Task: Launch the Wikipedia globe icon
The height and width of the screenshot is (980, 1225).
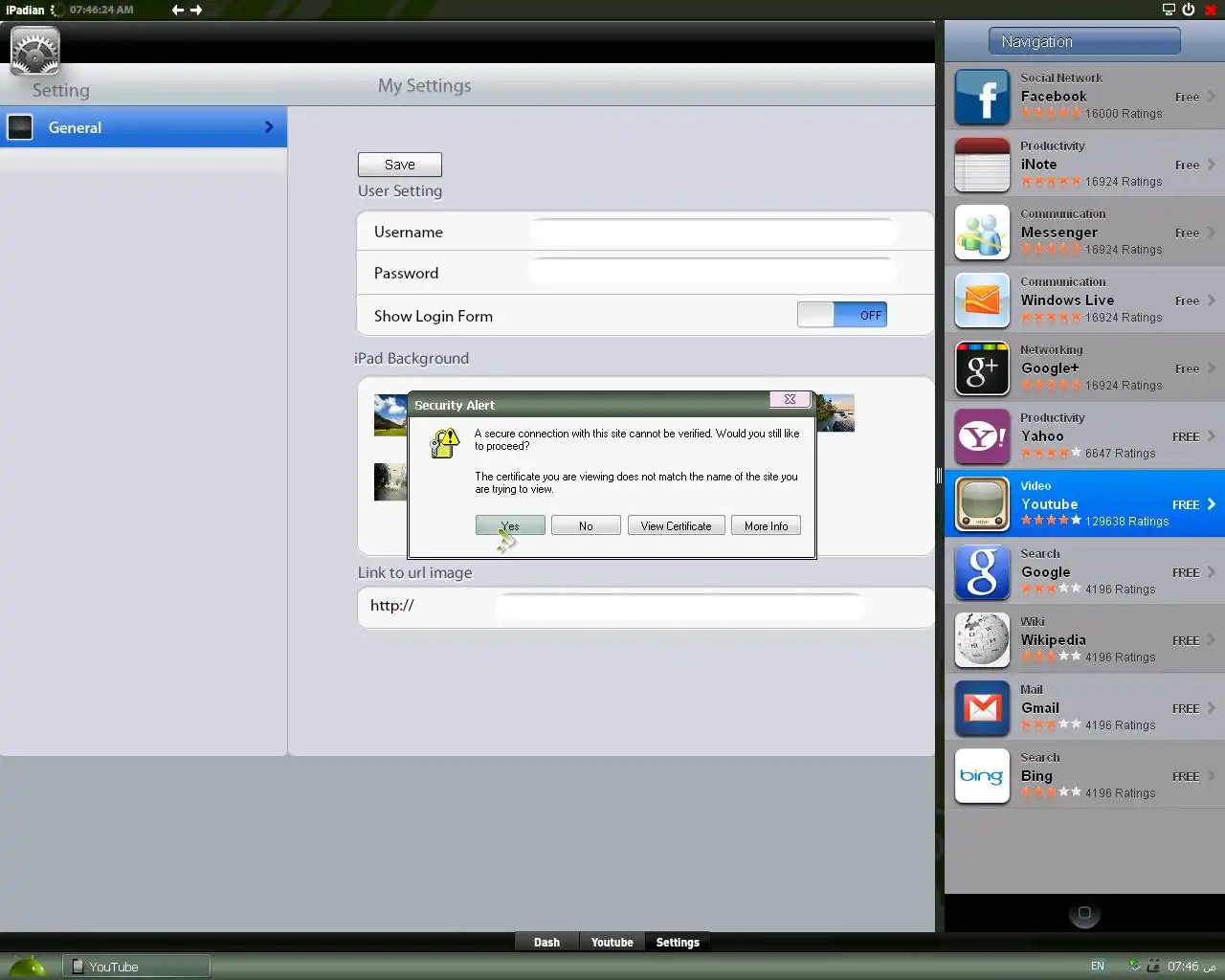Action: point(982,640)
